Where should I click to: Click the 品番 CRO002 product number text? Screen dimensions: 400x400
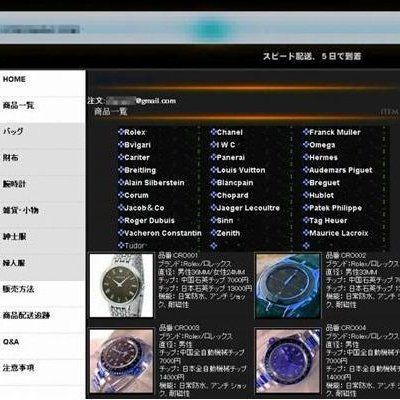tap(346, 255)
